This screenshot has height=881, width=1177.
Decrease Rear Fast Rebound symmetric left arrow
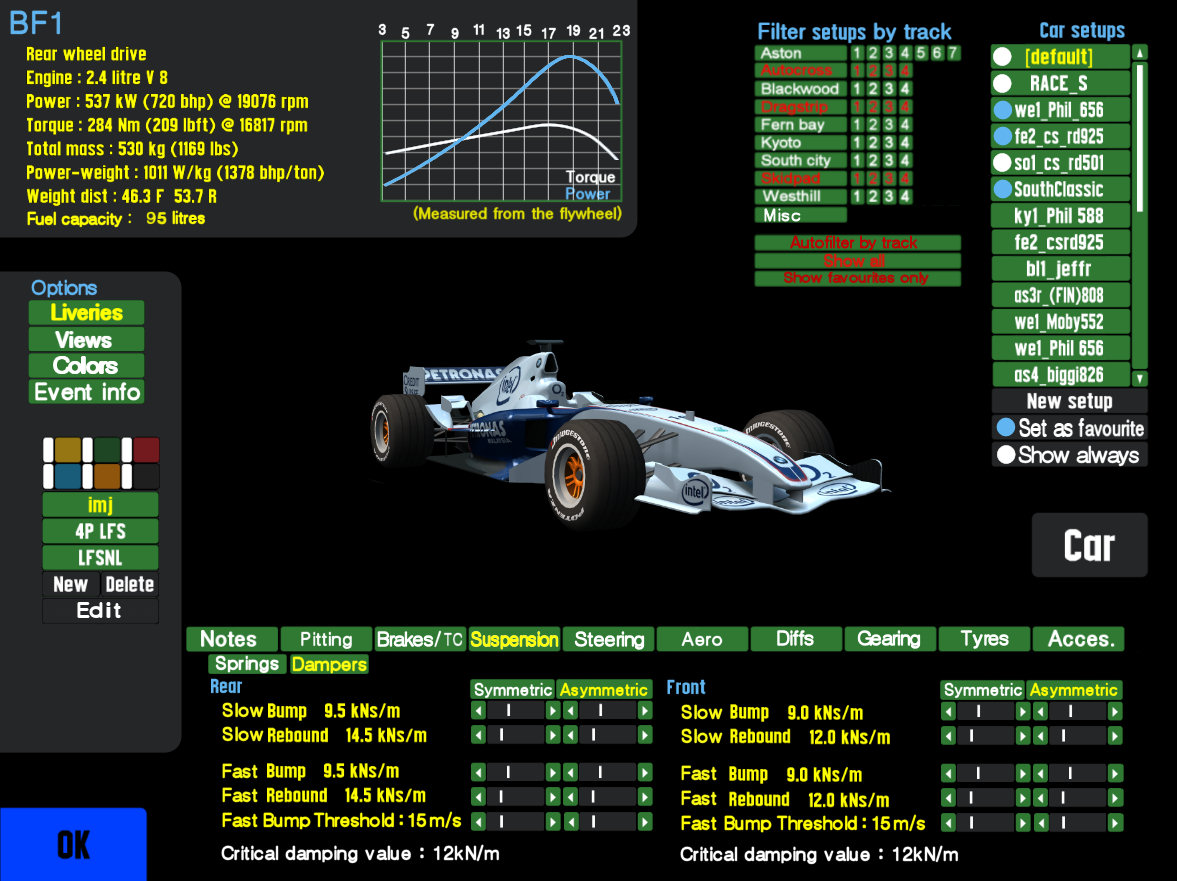pos(478,797)
